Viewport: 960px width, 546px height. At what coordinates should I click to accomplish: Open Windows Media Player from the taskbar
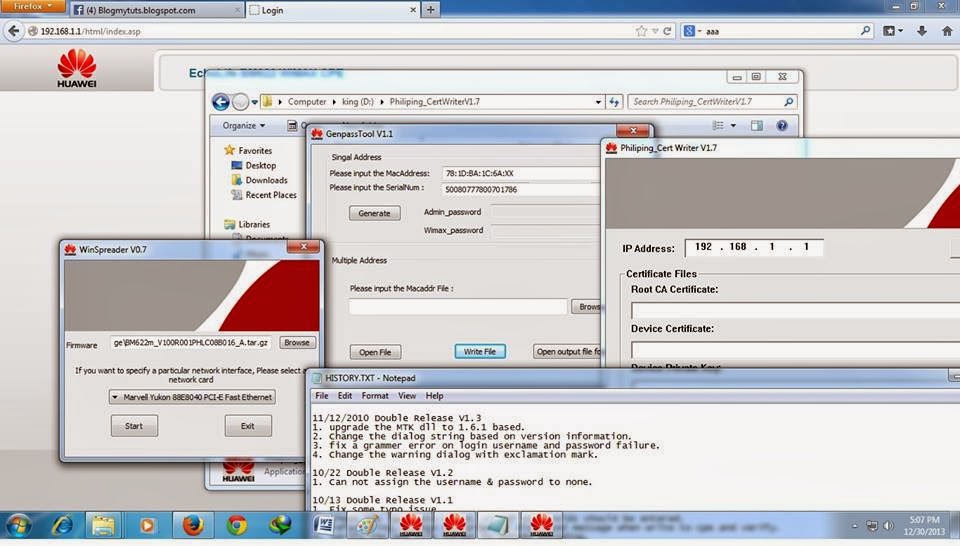pos(147,525)
